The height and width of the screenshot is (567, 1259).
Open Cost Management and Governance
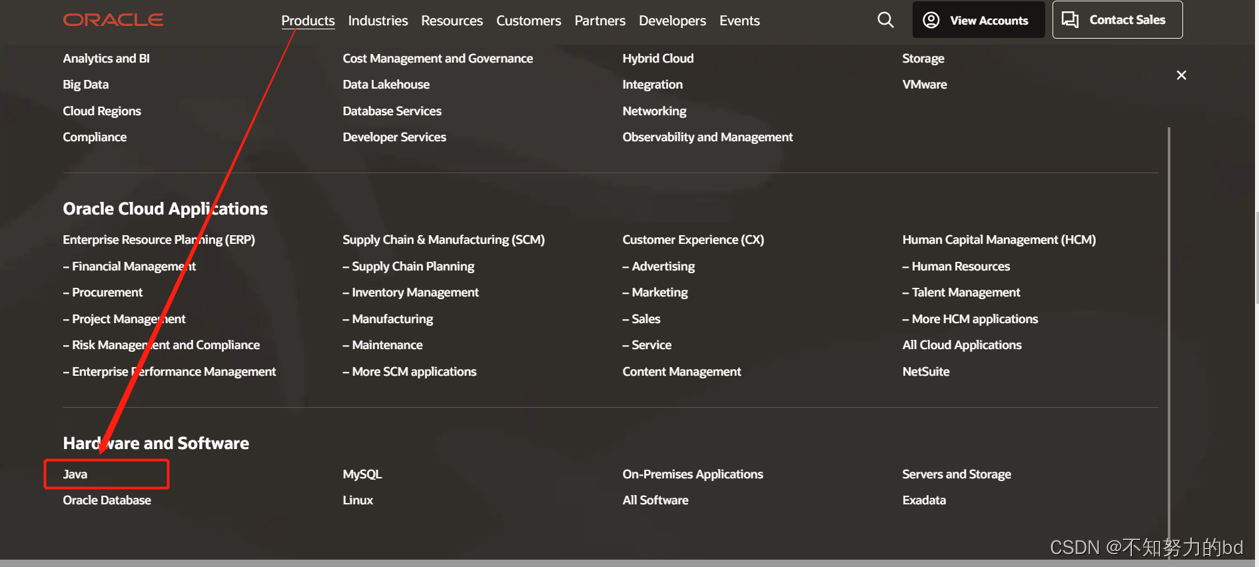coord(438,58)
